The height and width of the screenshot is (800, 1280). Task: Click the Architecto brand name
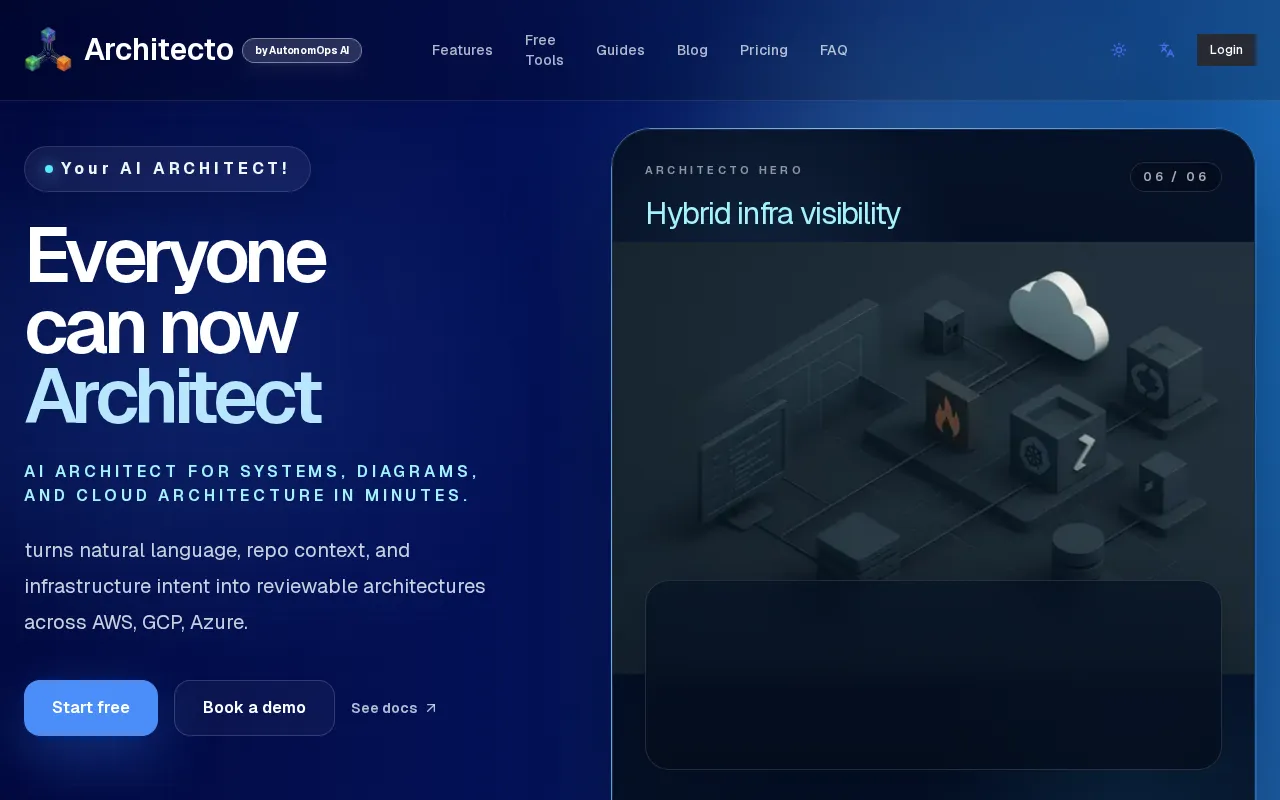point(159,50)
